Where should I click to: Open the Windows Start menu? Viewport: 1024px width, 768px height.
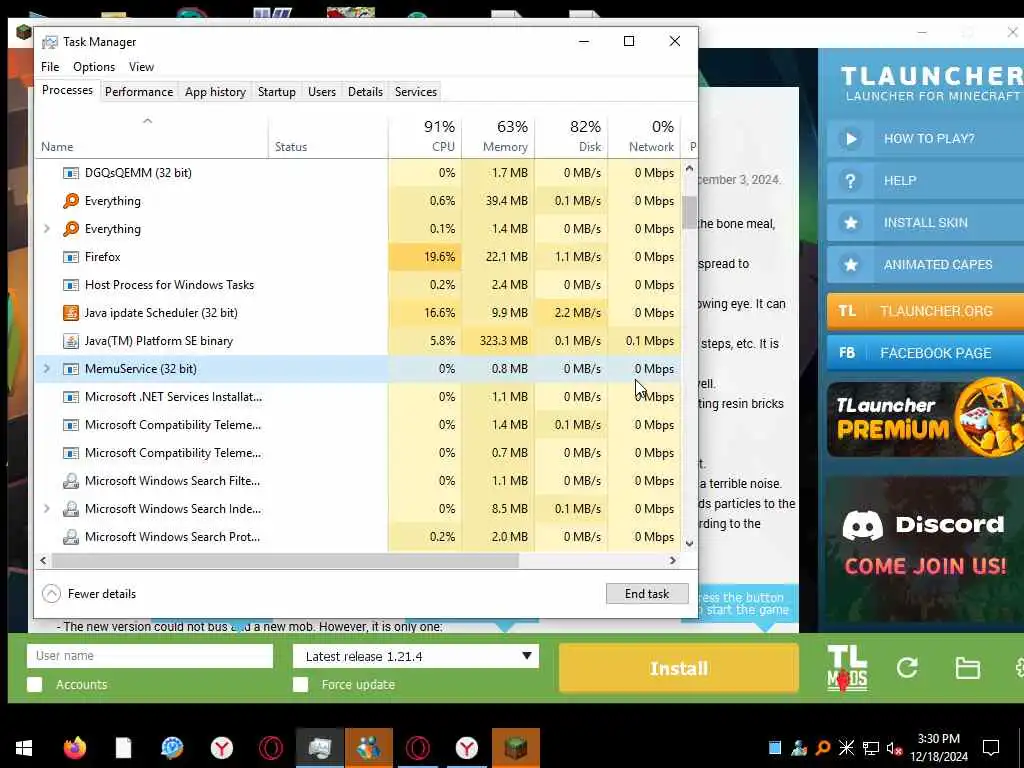click(x=24, y=748)
